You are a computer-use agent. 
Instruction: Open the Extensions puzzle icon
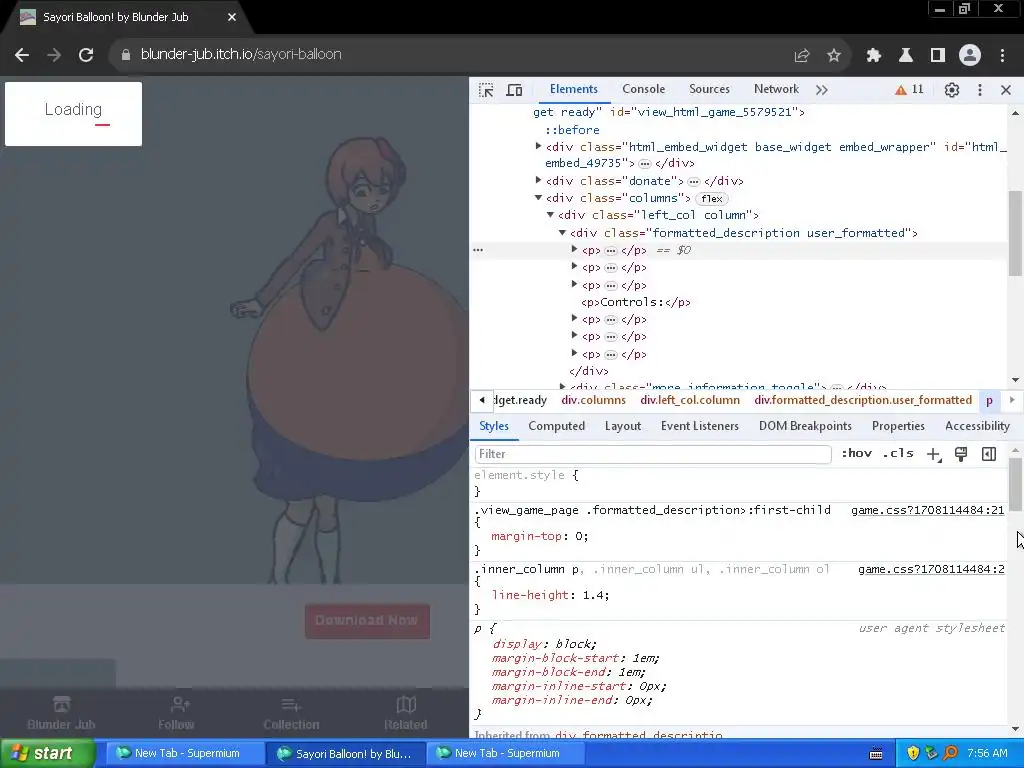(x=874, y=56)
